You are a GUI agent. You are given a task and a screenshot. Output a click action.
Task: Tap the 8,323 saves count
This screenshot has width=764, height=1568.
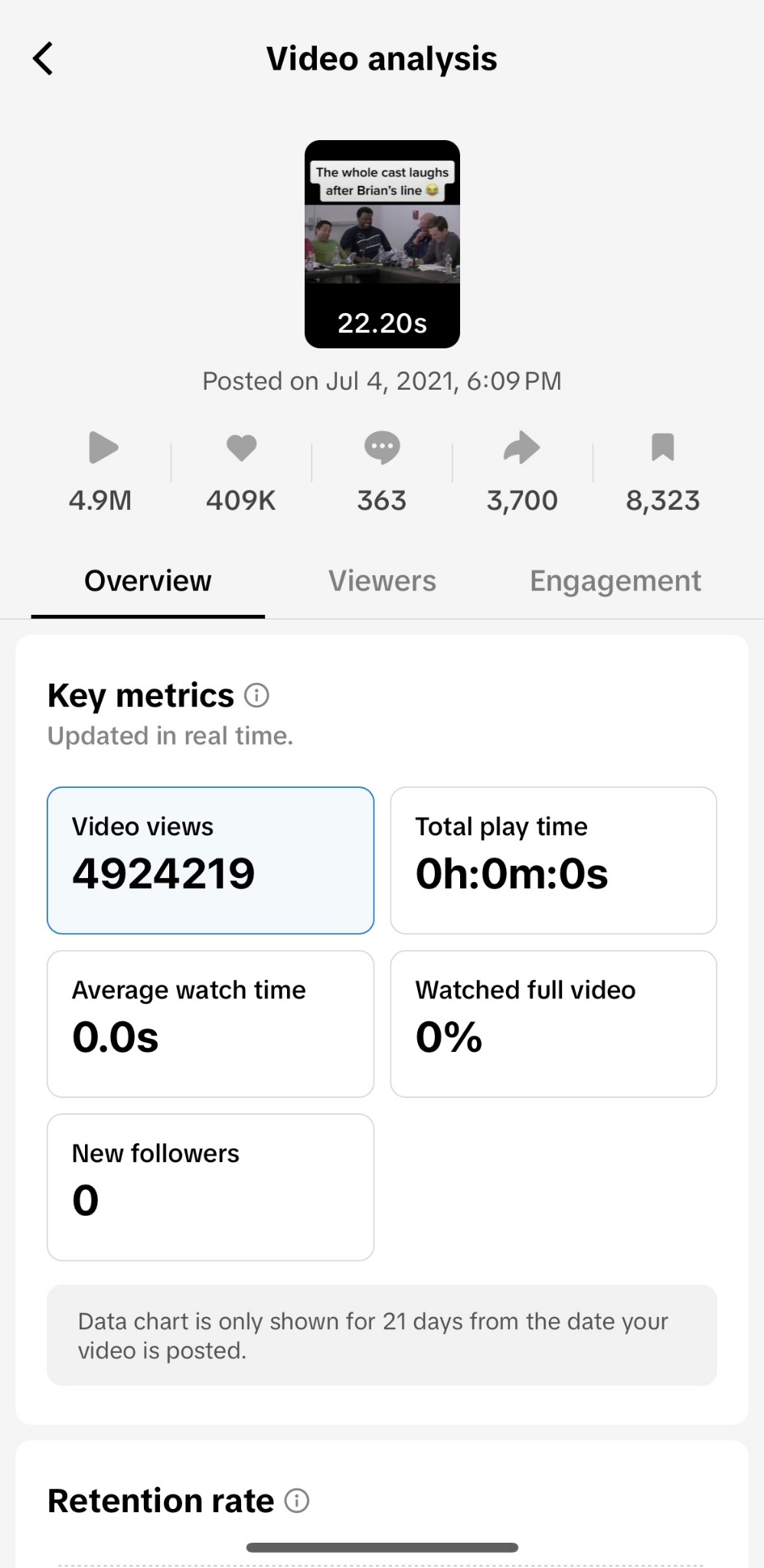coord(663,501)
